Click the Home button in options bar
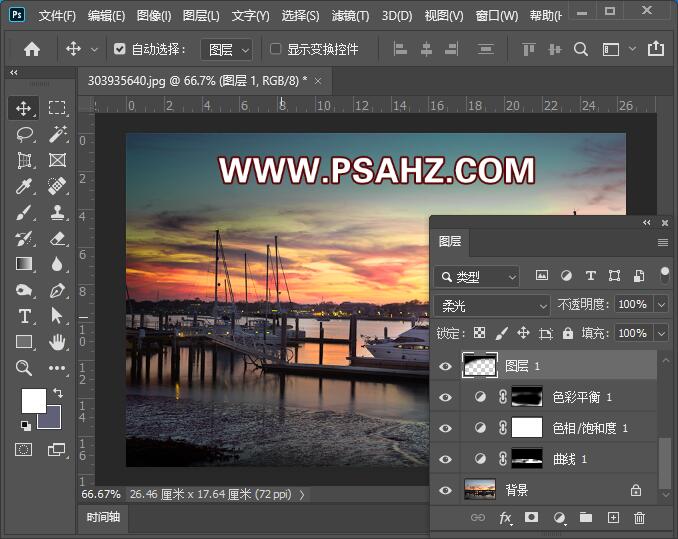The image size is (678, 539). [32, 49]
